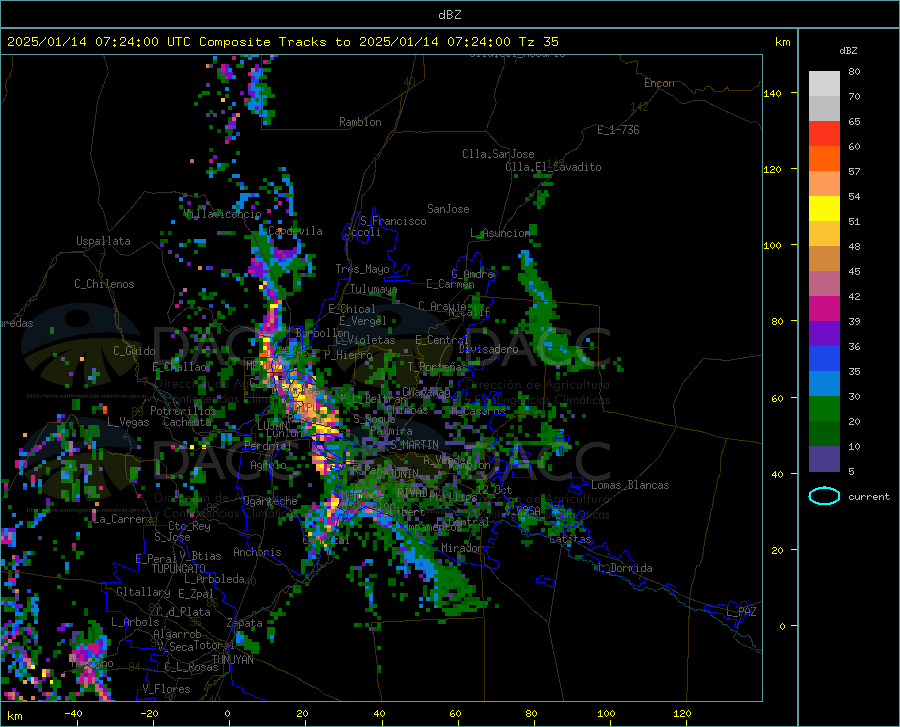Click the Ugarteche map label

pyautogui.click(x=270, y=500)
